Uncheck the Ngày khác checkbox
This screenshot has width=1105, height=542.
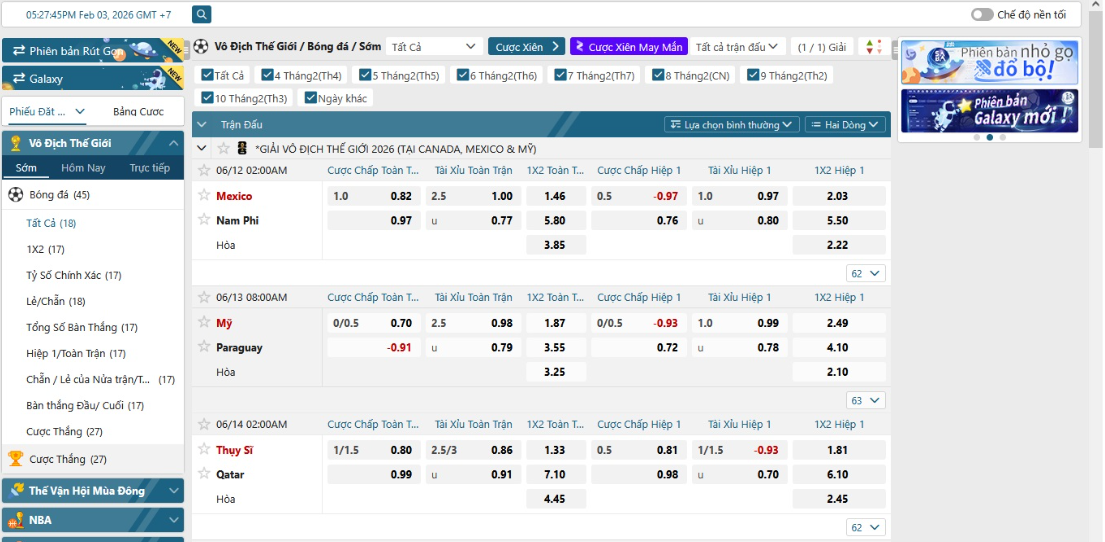pos(311,98)
